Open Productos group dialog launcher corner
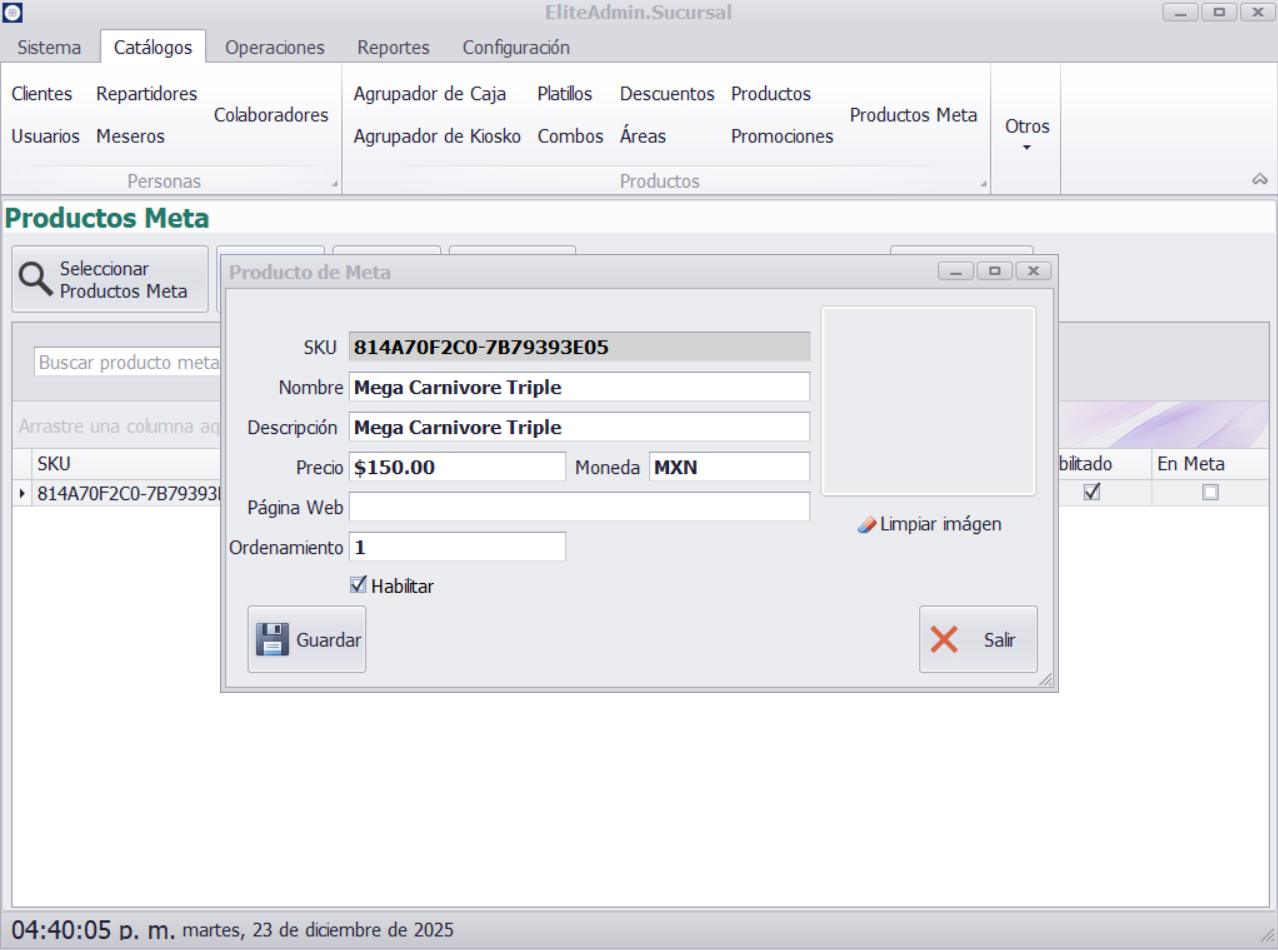The width and height of the screenshot is (1278, 950). [x=983, y=184]
